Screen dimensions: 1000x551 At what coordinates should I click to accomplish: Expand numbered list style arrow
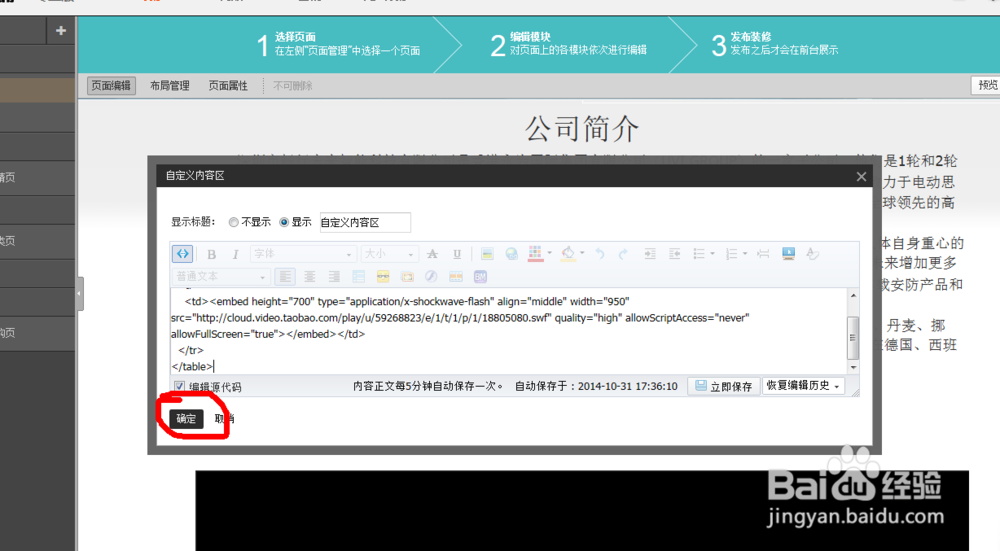744,254
